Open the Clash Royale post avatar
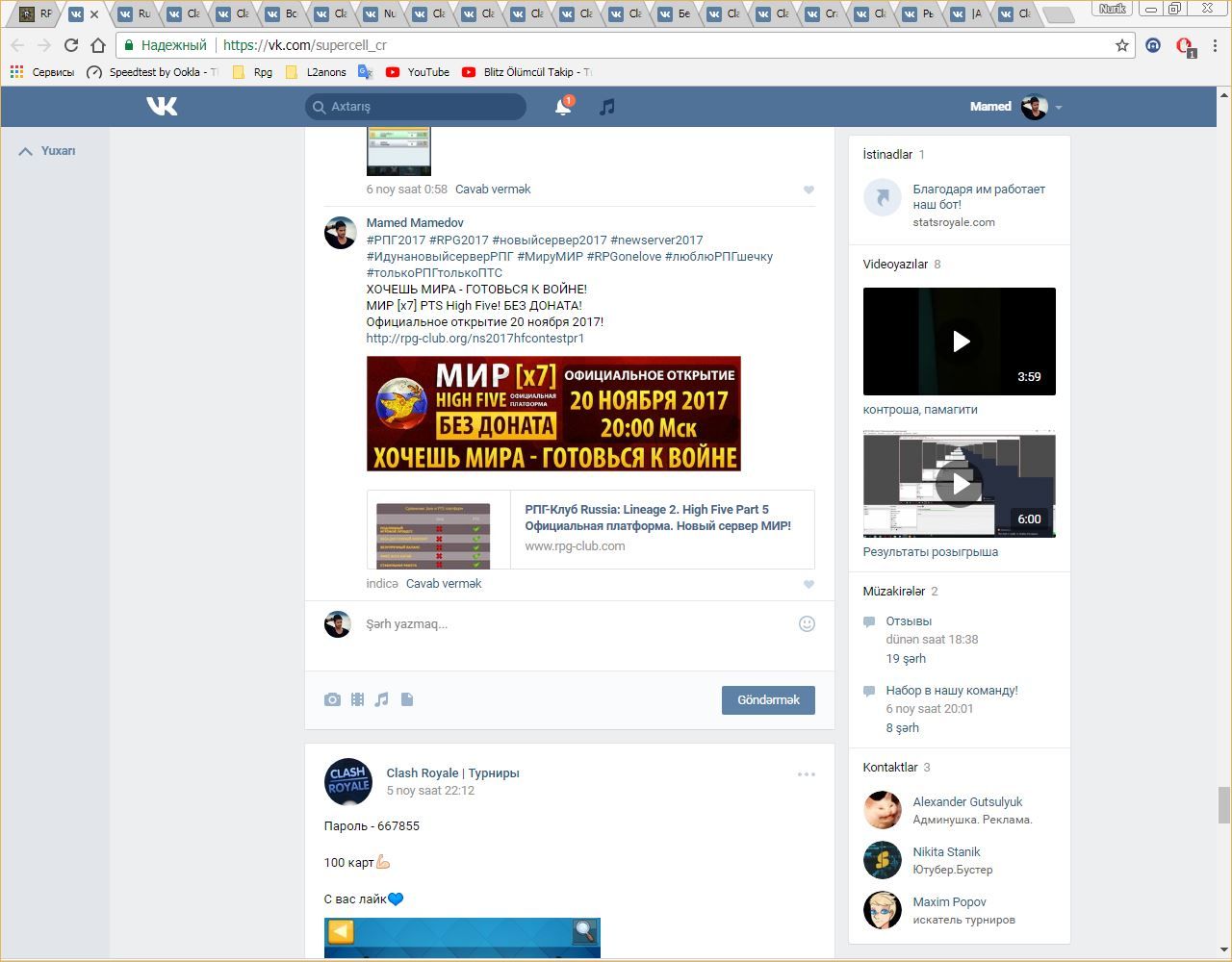 click(348, 781)
